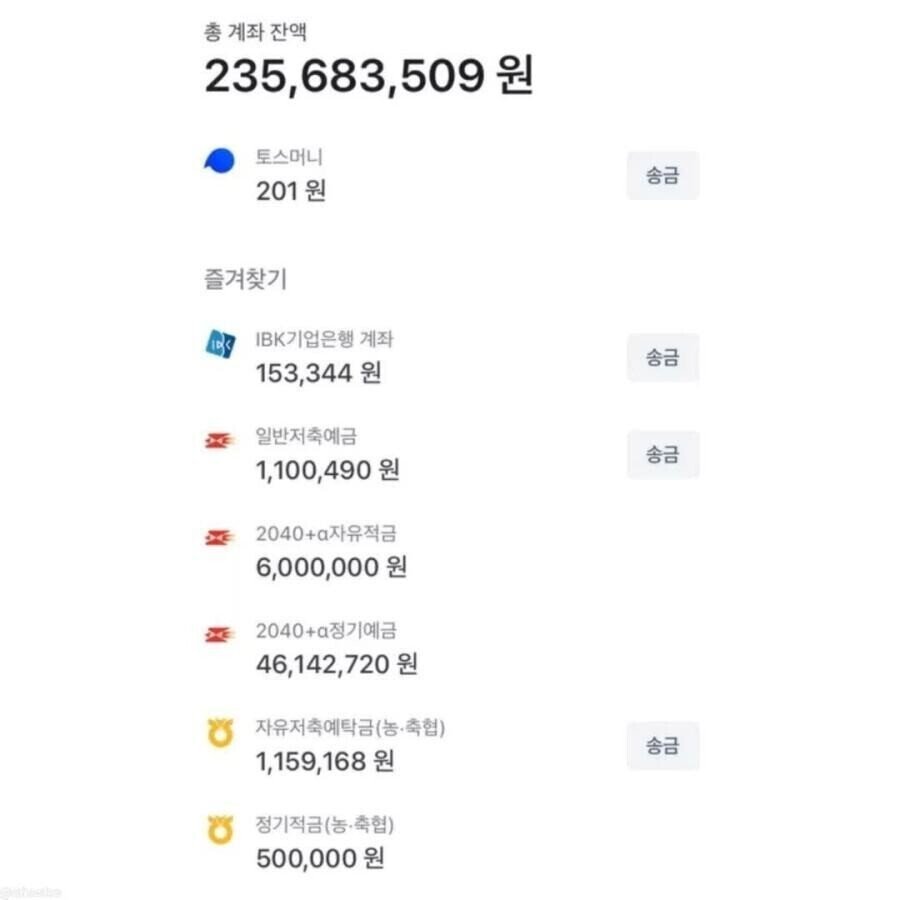
Task: Tap the yellow Nonghyup logo beside 자유저축예탁금
Action: (x=220, y=732)
